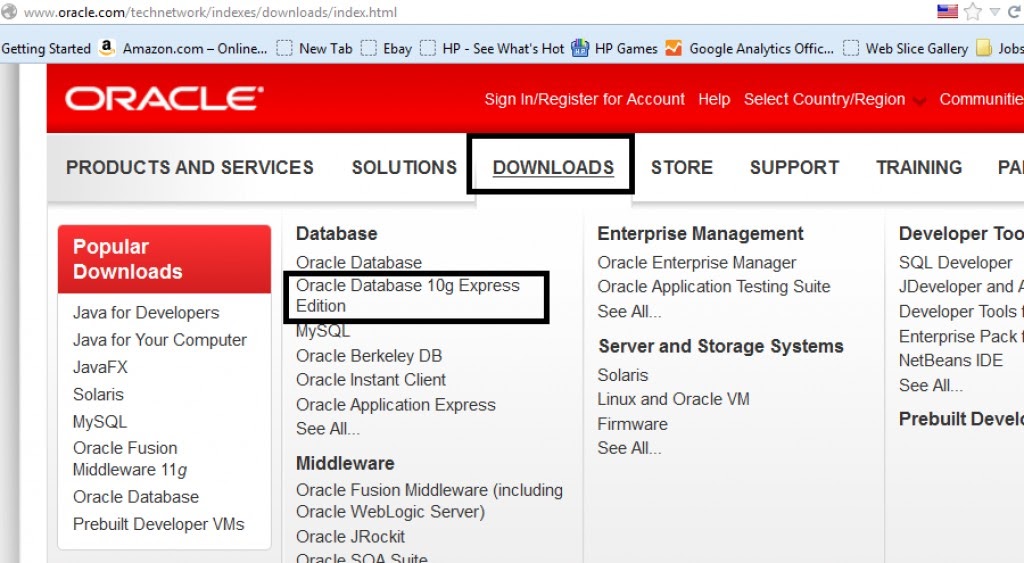Open Prebuilt Developer VMs link
The height and width of the screenshot is (563, 1024).
158,524
